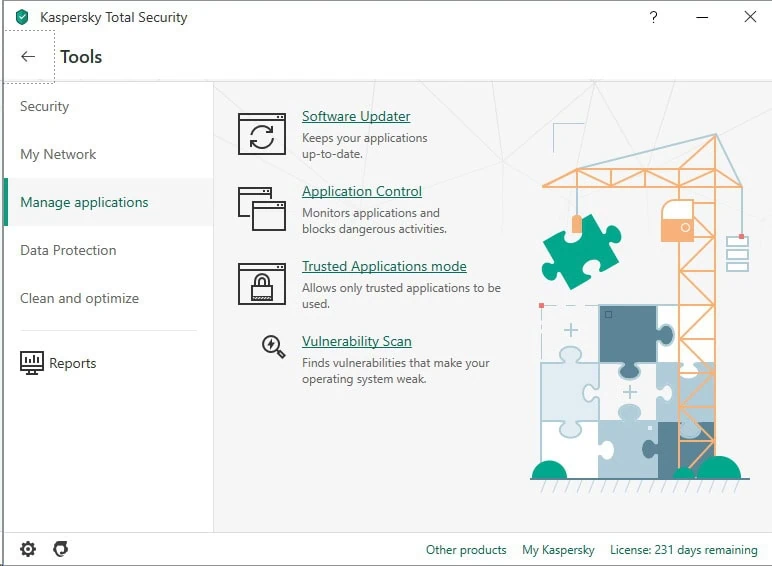Launch Trusted Applications mode link
The width and height of the screenshot is (772, 566).
pyautogui.click(x=384, y=266)
